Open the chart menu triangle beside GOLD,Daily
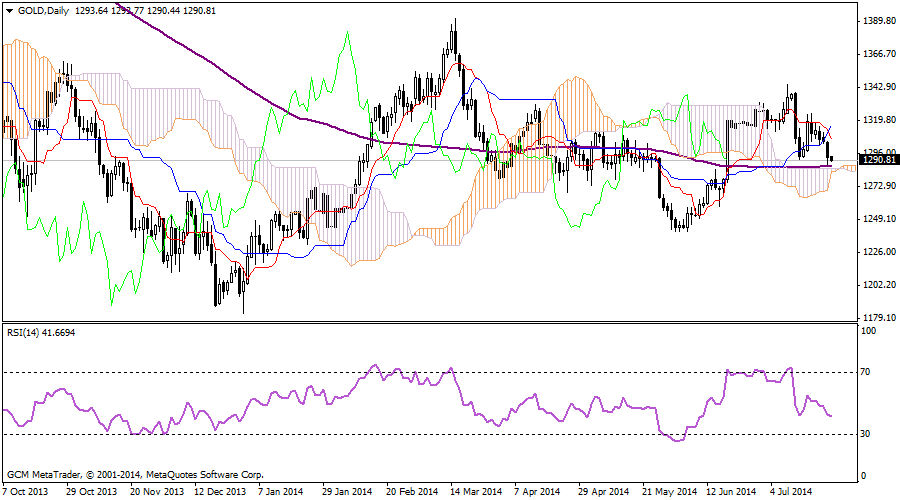The width and height of the screenshot is (900, 500). pyautogui.click(x=10, y=10)
